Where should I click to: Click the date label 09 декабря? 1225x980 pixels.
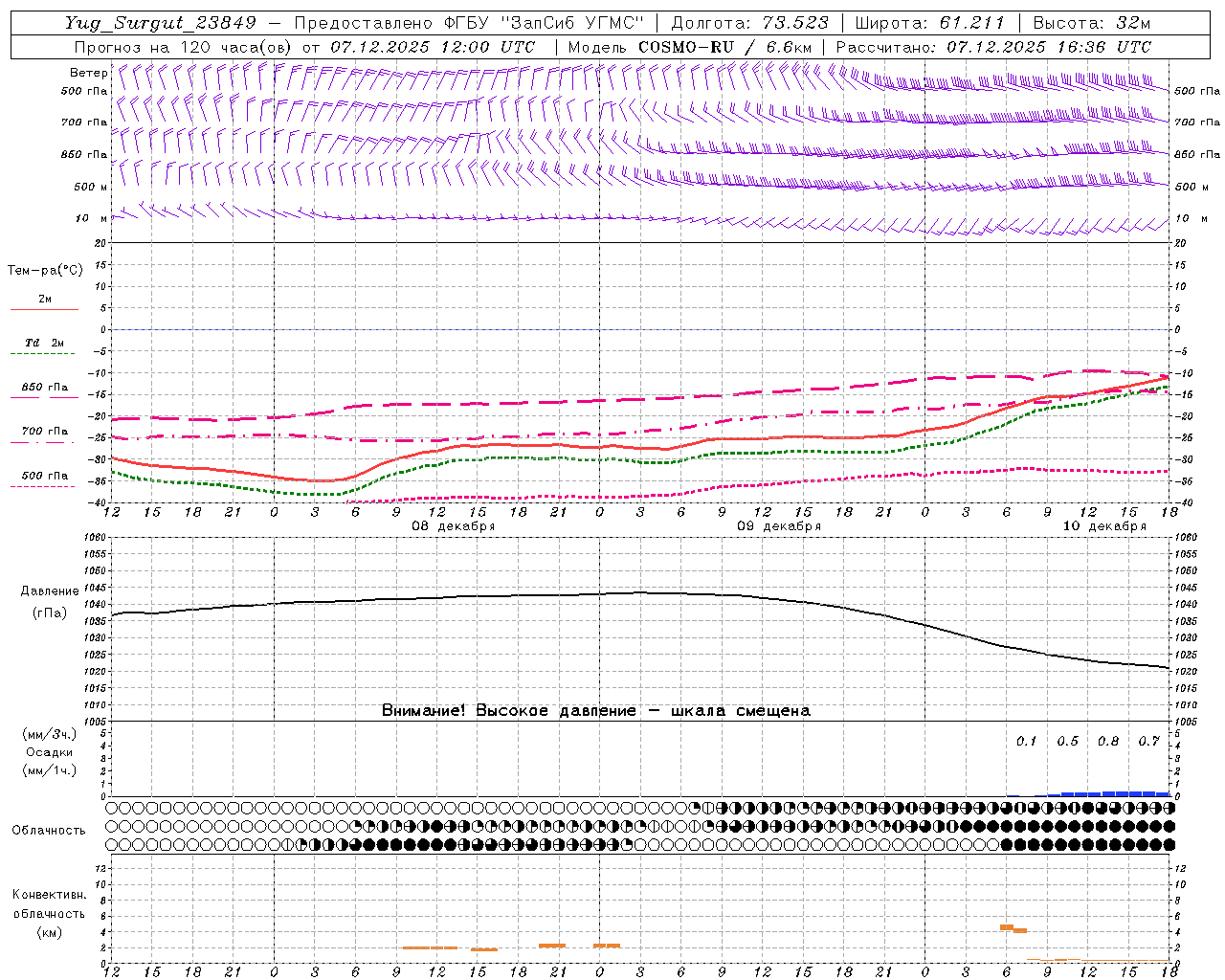click(779, 526)
